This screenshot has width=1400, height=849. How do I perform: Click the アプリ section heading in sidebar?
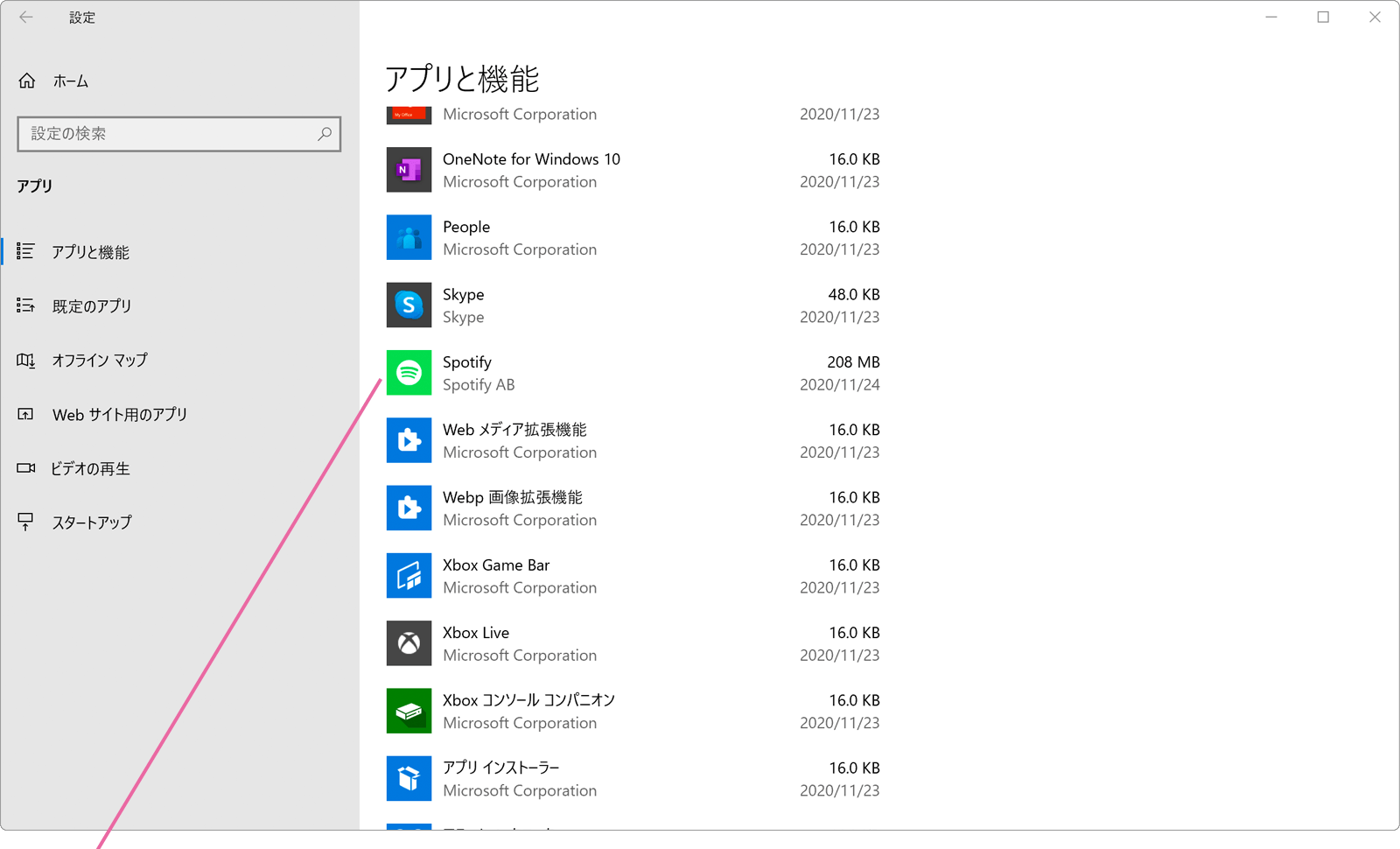coord(35,186)
